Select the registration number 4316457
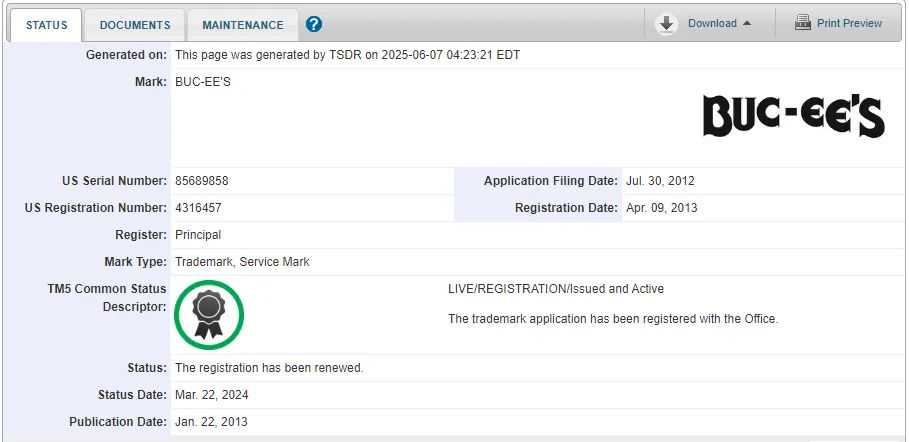Screen dimensions: 909x442 pos(198,208)
